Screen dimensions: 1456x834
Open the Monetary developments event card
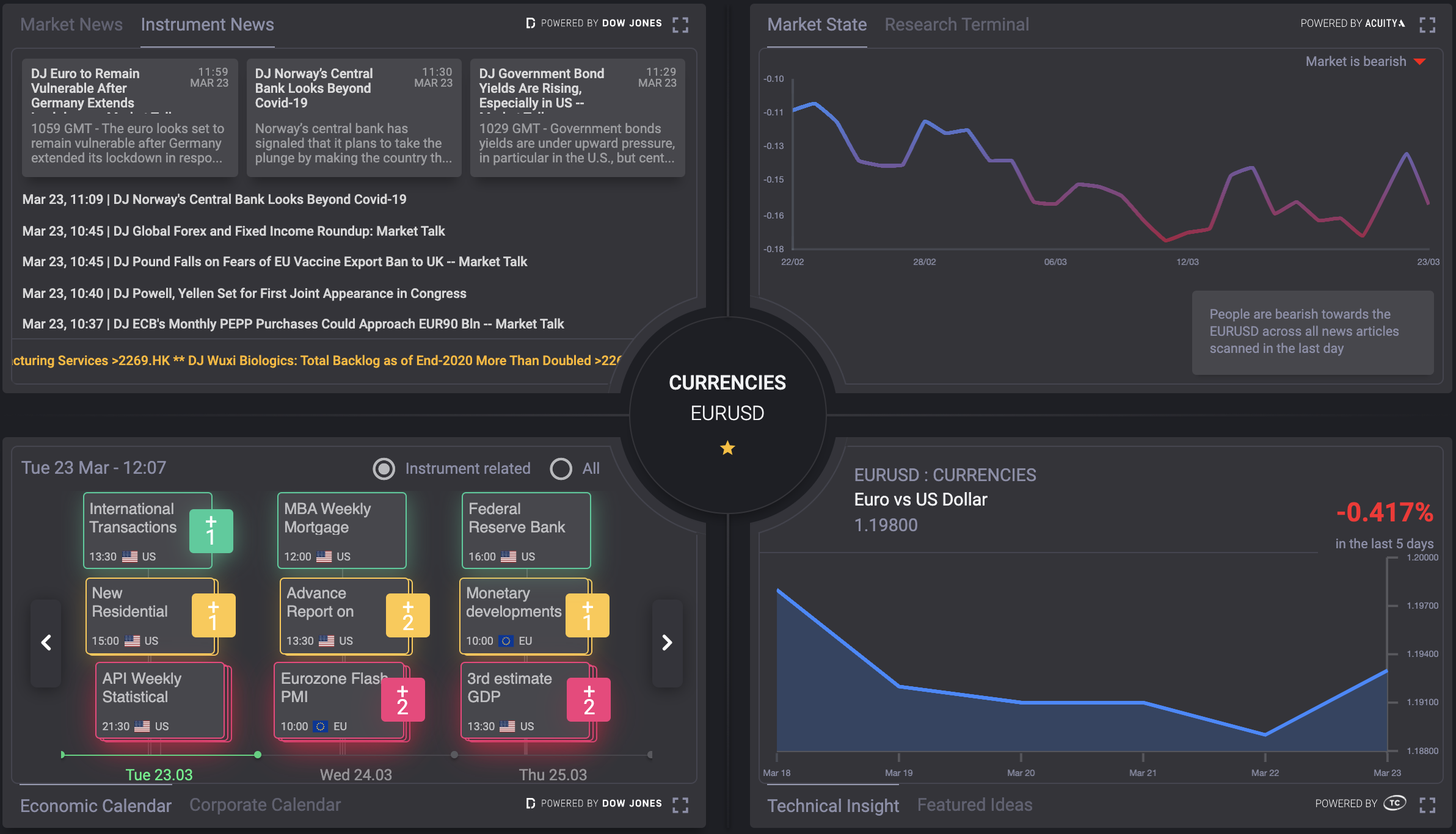(524, 615)
